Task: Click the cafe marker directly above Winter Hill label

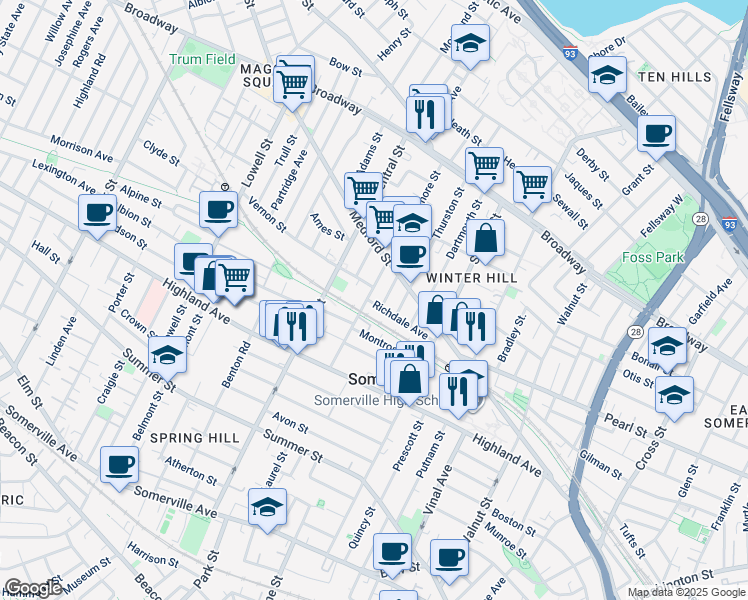Action: tap(409, 254)
